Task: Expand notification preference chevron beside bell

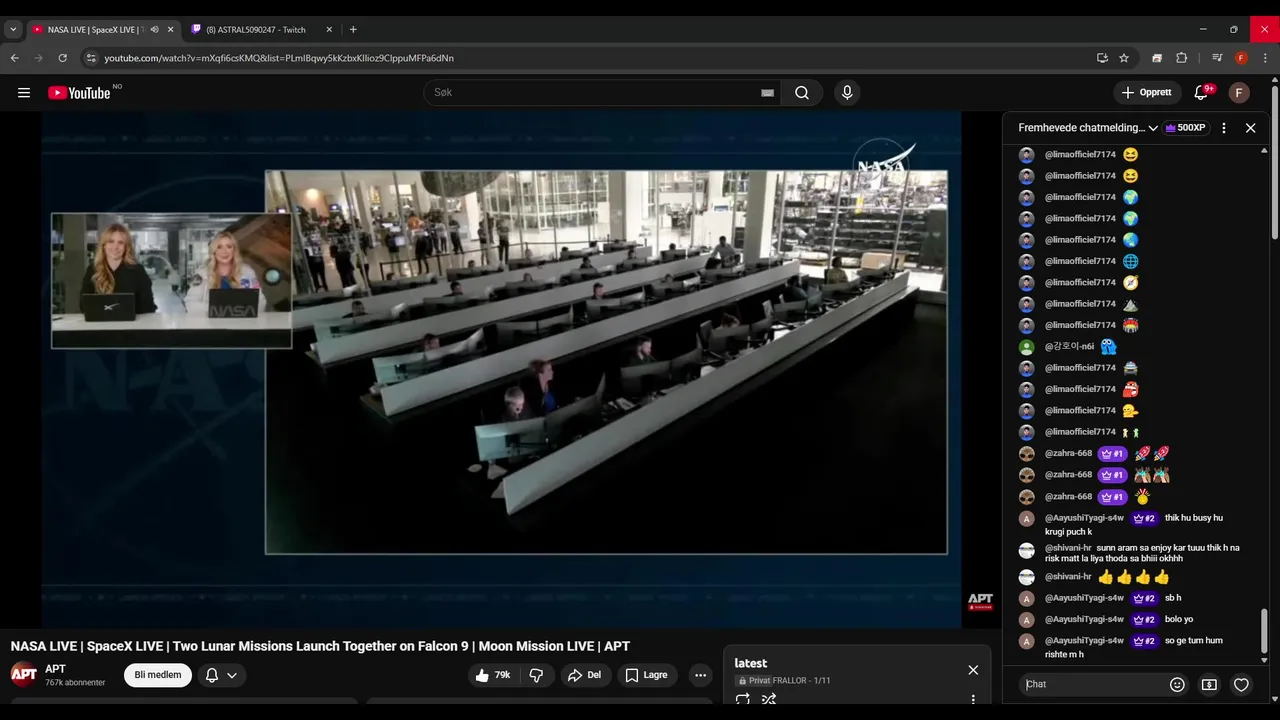Action: pos(232,675)
